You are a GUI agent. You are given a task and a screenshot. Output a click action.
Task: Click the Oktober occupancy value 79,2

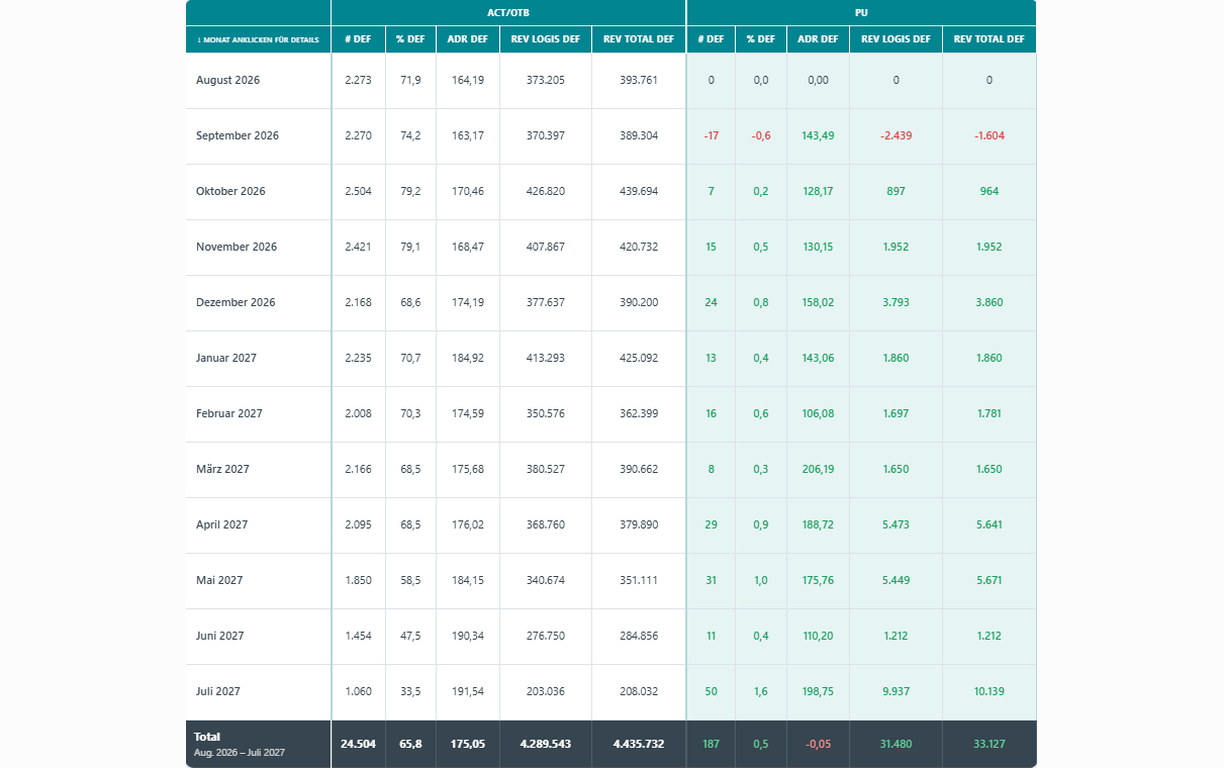click(x=410, y=191)
